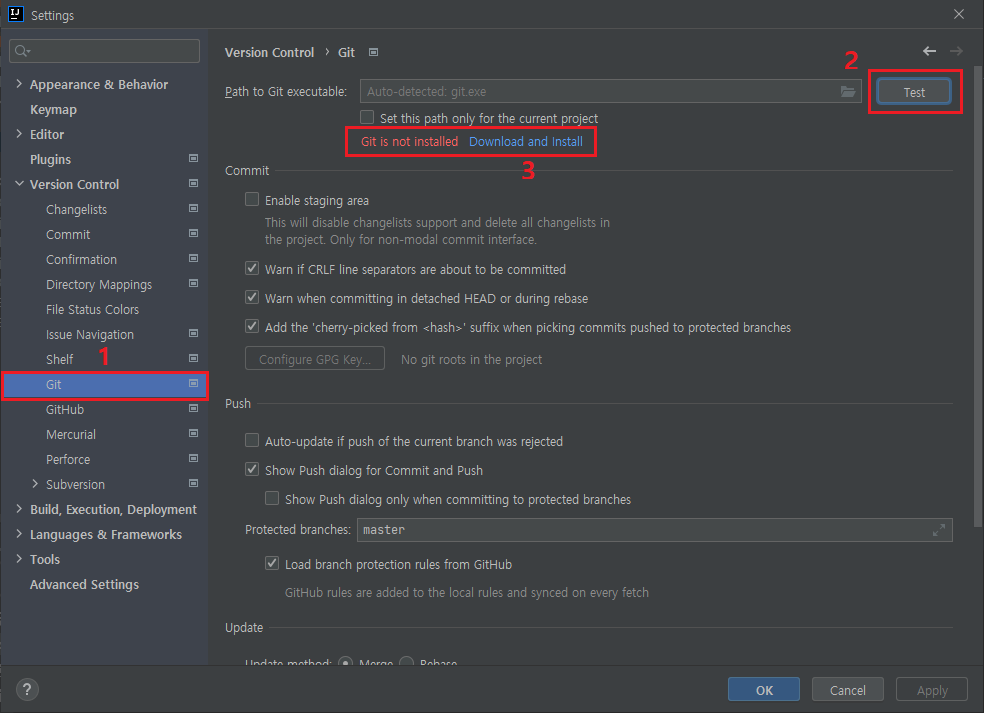Click the settings search field

pos(104,51)
